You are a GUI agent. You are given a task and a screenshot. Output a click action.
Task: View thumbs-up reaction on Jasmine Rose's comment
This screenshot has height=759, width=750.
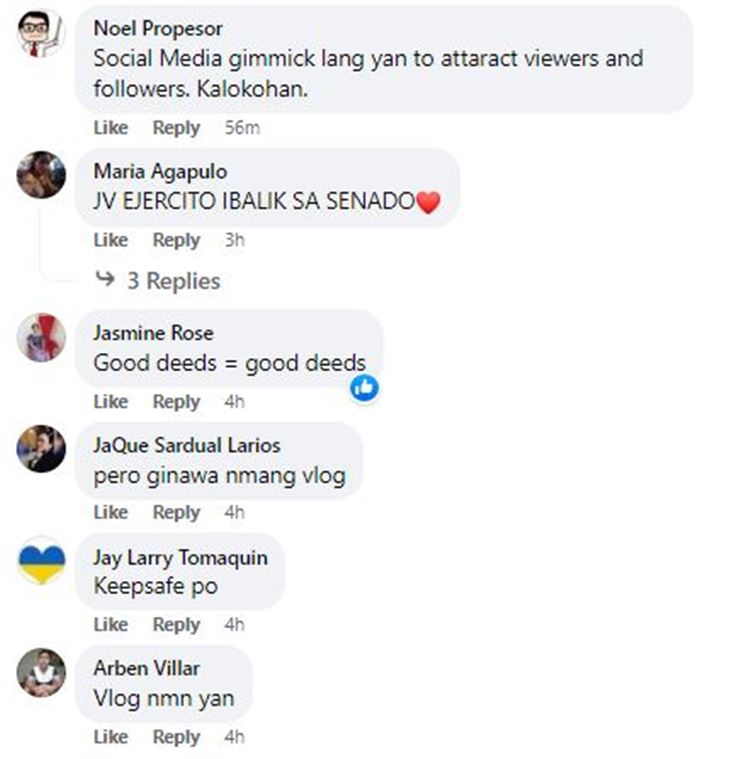364,387
